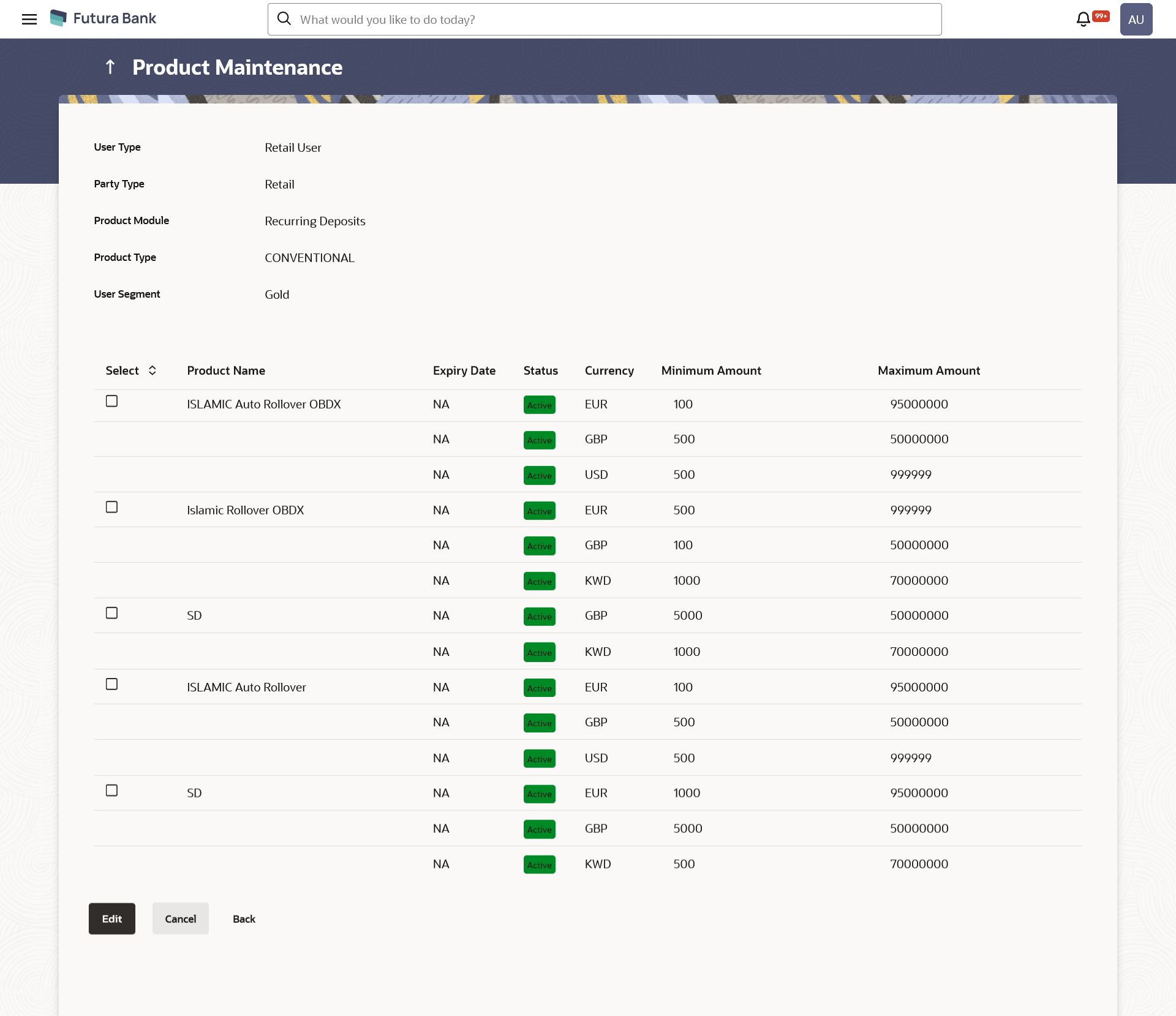Click the ISLAMIC Auto Rollover product name link
1176x1016 pixels.
246,687
